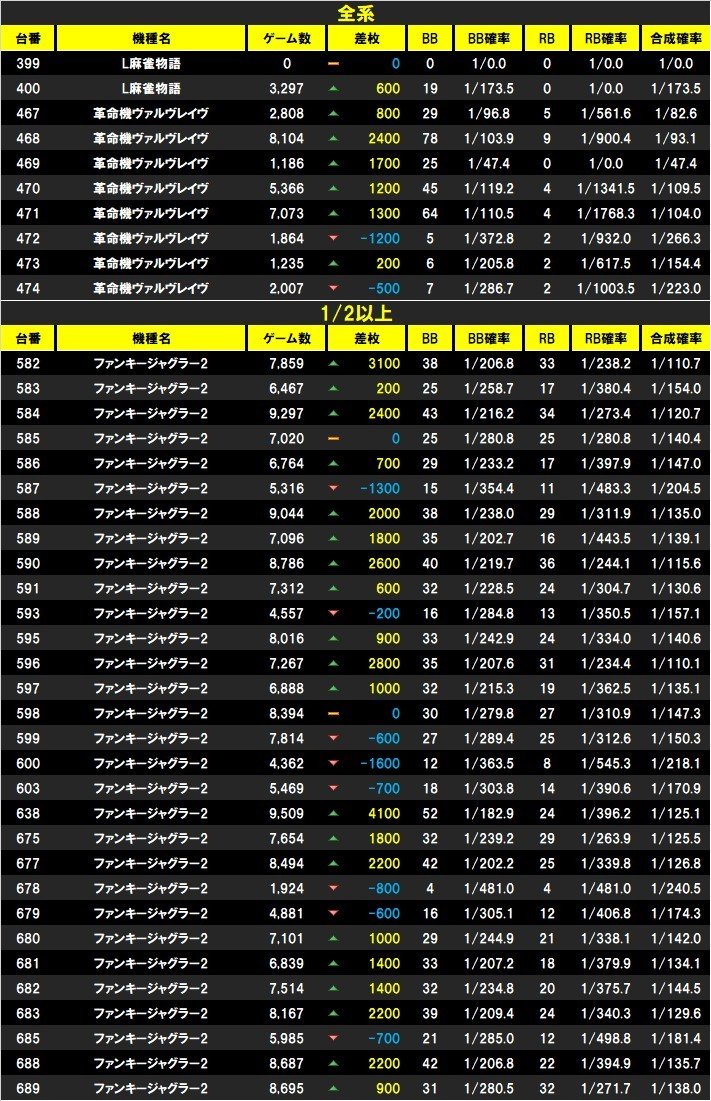711x1101 pixels.
Task: Click the red down arrow in row 587
Action: point(333,489)
